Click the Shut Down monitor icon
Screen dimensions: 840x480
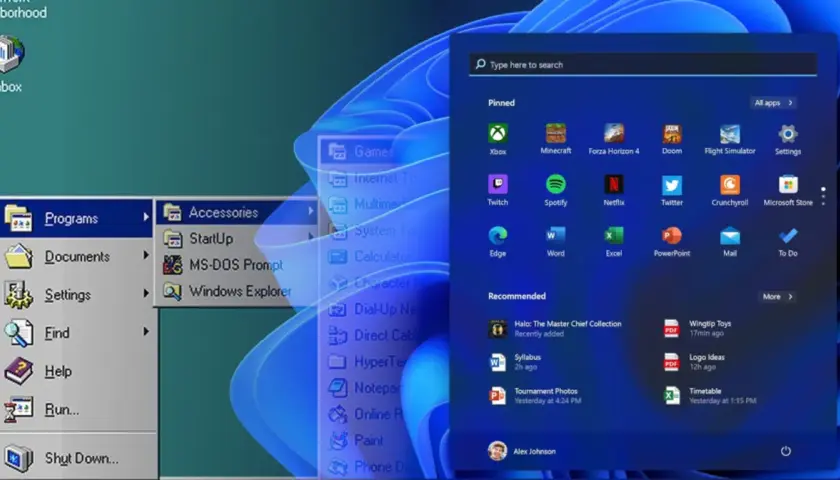tap(19, 458)
